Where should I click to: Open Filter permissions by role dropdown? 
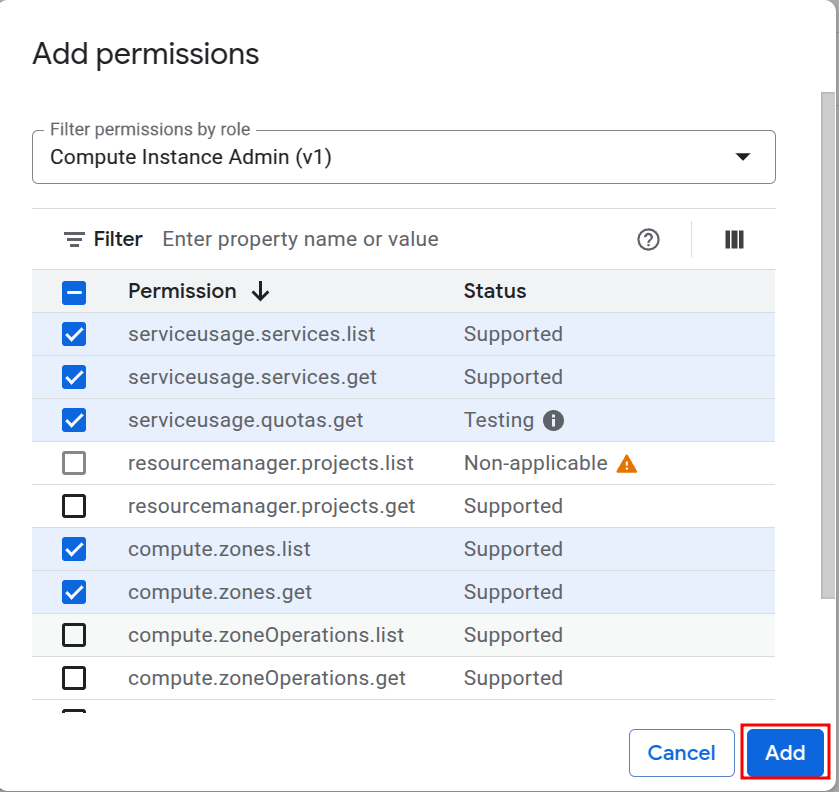(x=403, y=157)
